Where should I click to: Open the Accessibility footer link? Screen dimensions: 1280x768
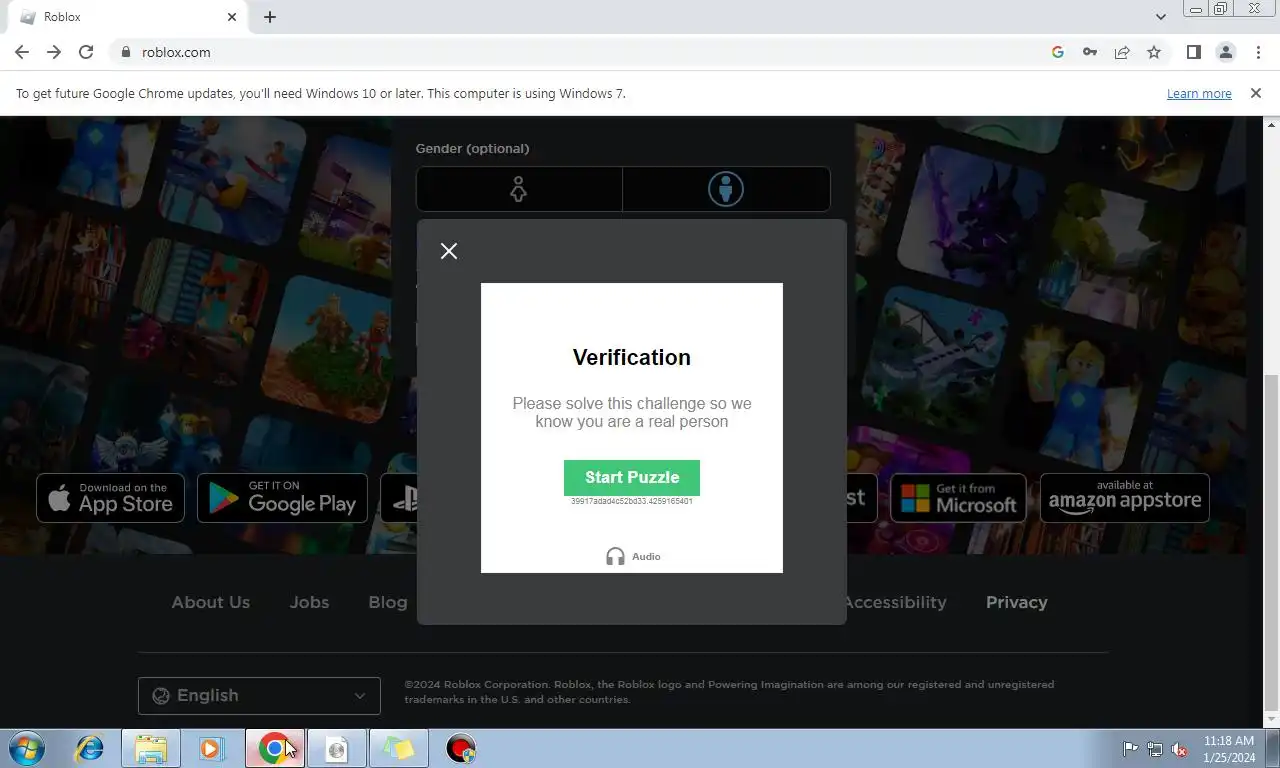[896, 602]
